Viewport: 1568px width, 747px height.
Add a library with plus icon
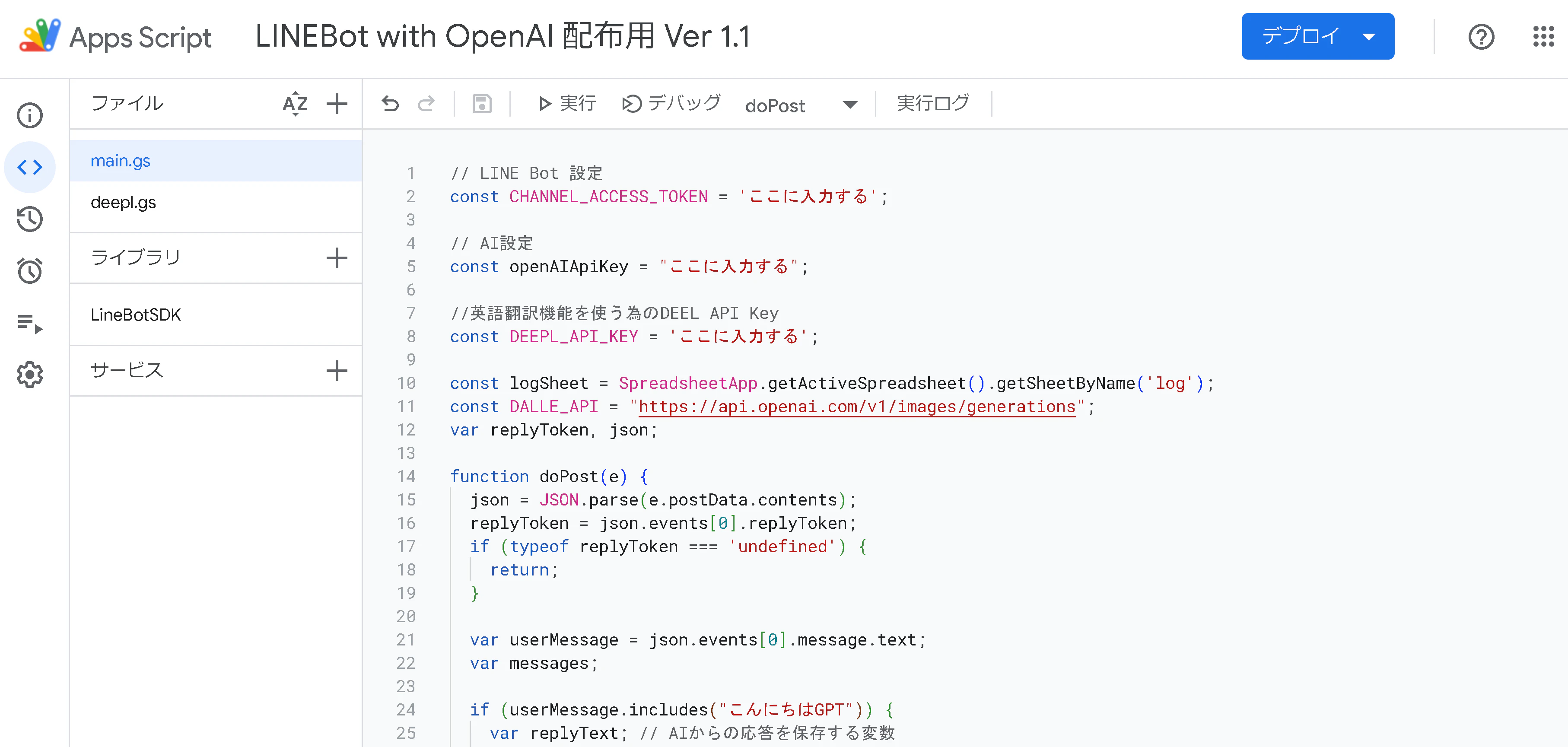point(337,257)
